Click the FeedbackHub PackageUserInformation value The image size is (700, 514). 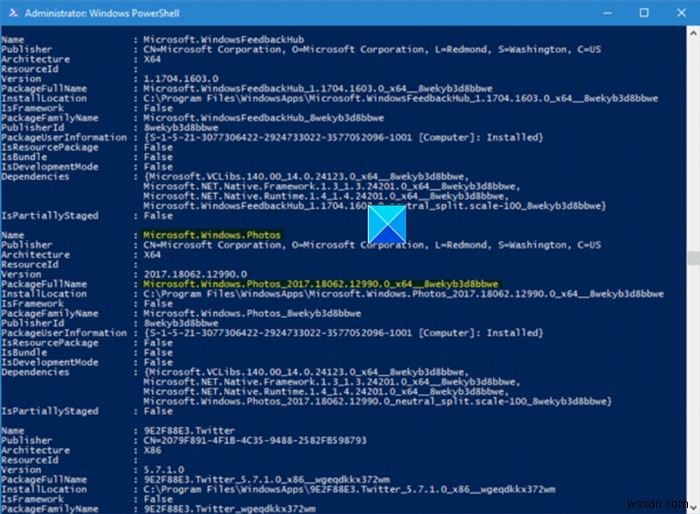point(343,138)
